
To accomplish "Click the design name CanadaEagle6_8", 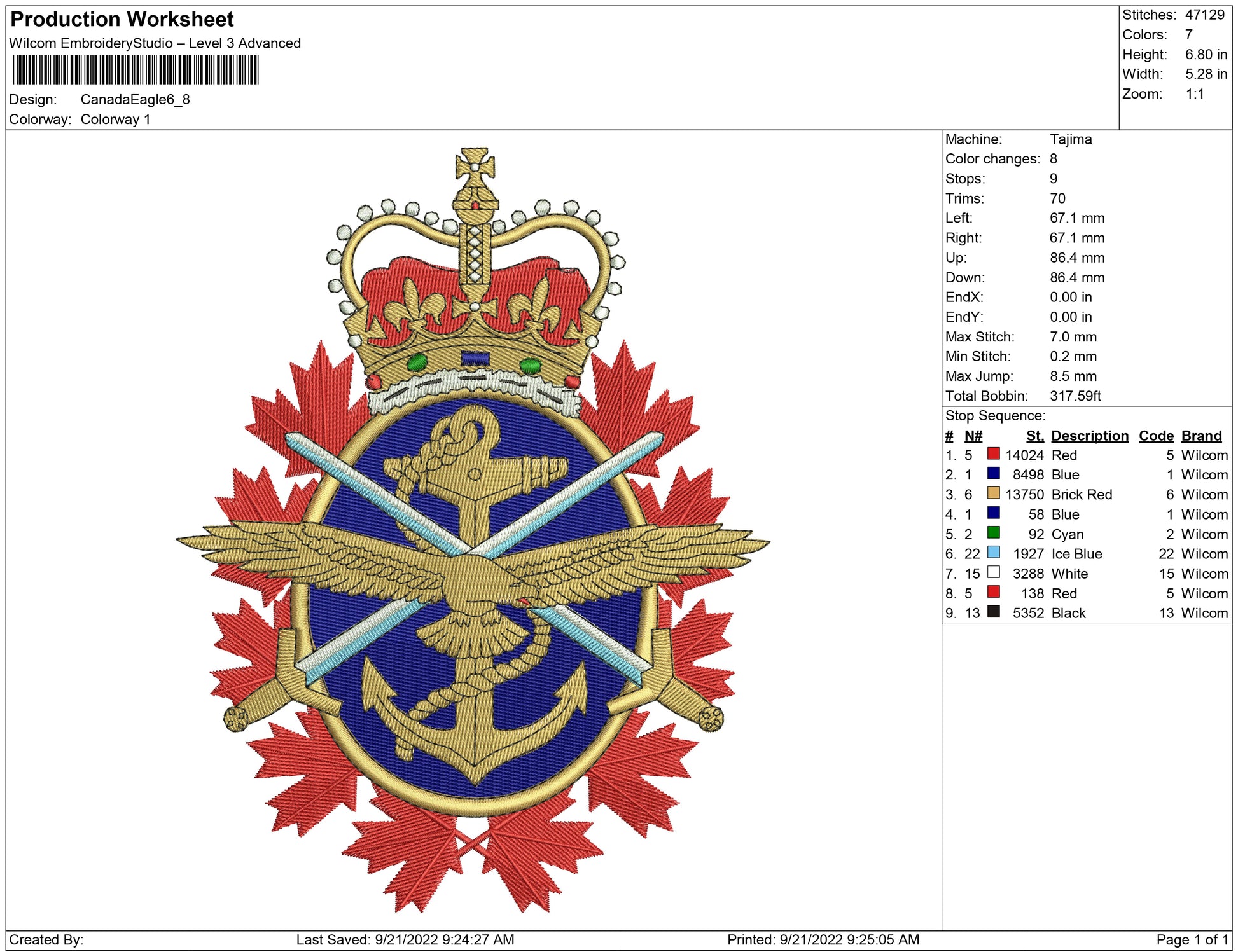I will click(x=135, y=100).
